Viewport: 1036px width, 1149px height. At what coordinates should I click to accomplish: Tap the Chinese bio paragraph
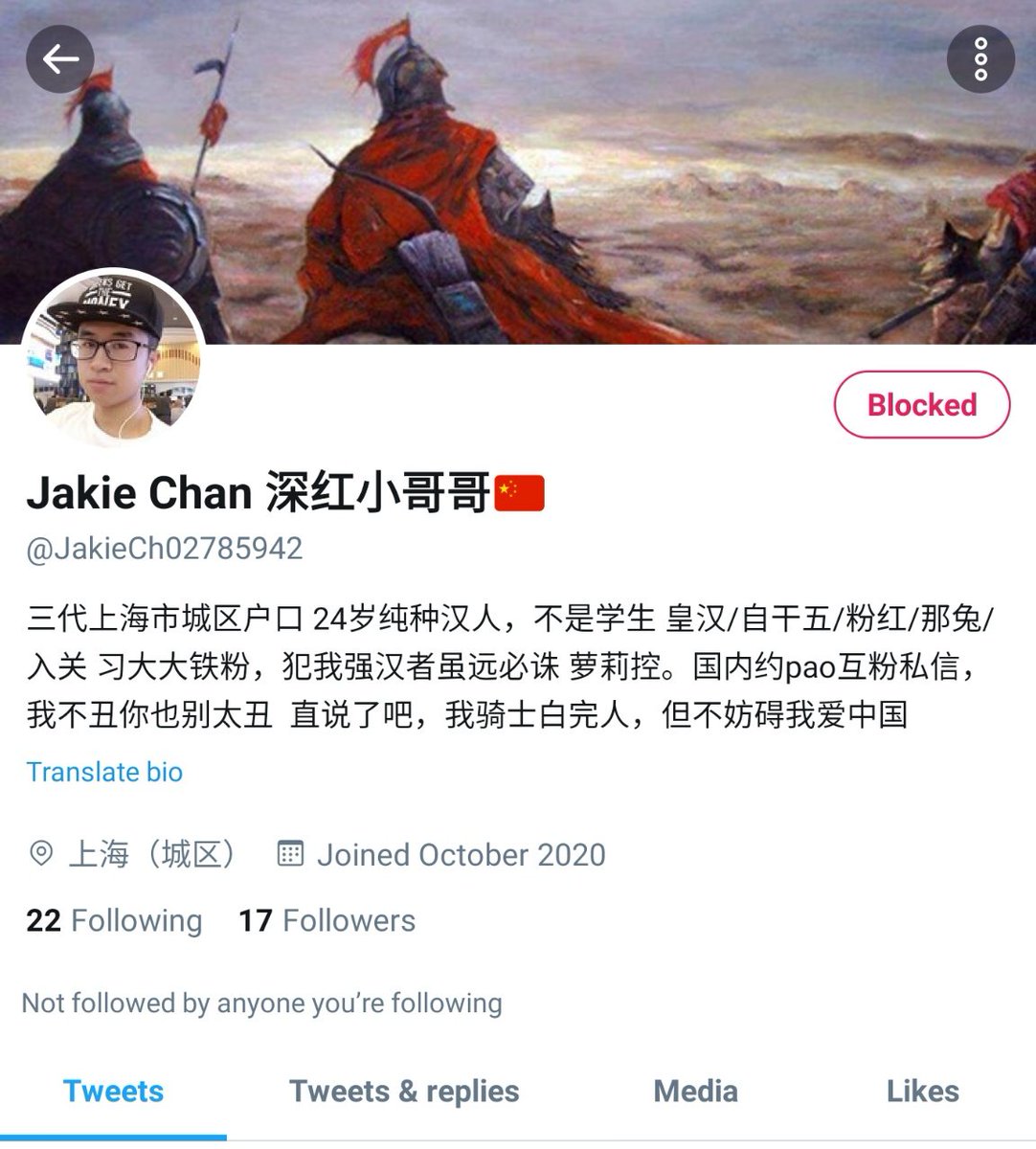(510, 666)
